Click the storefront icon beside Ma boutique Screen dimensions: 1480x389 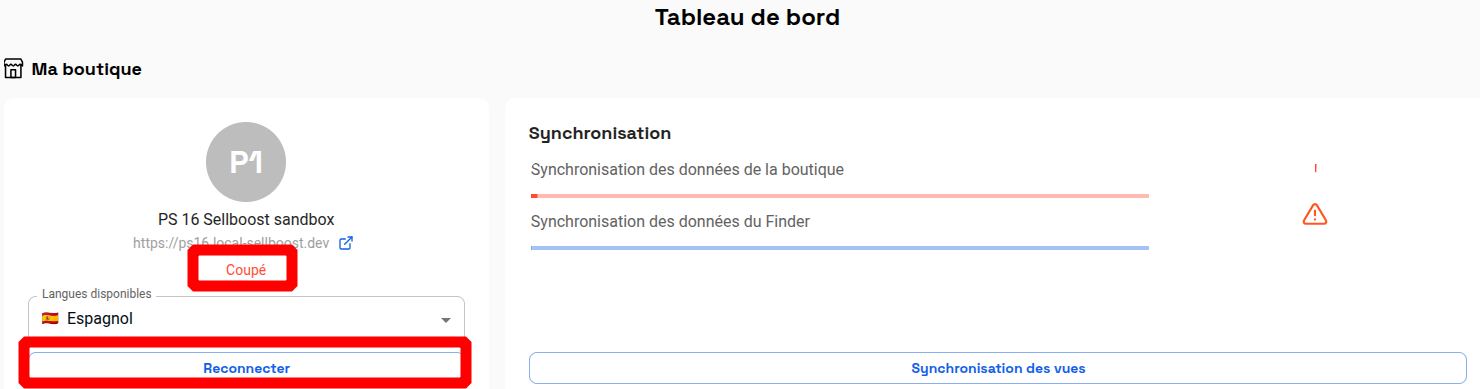click(x=14, y=69)
